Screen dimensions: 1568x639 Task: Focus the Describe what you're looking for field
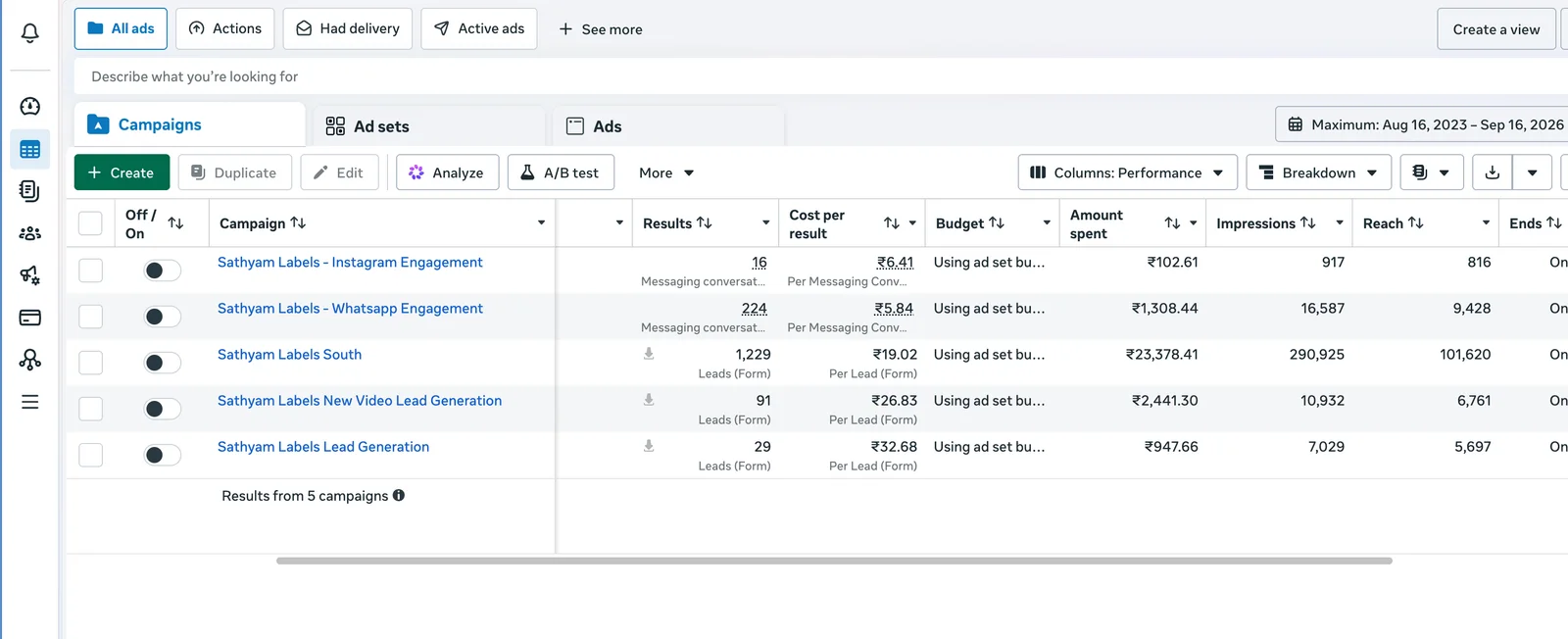pos(821,76)
